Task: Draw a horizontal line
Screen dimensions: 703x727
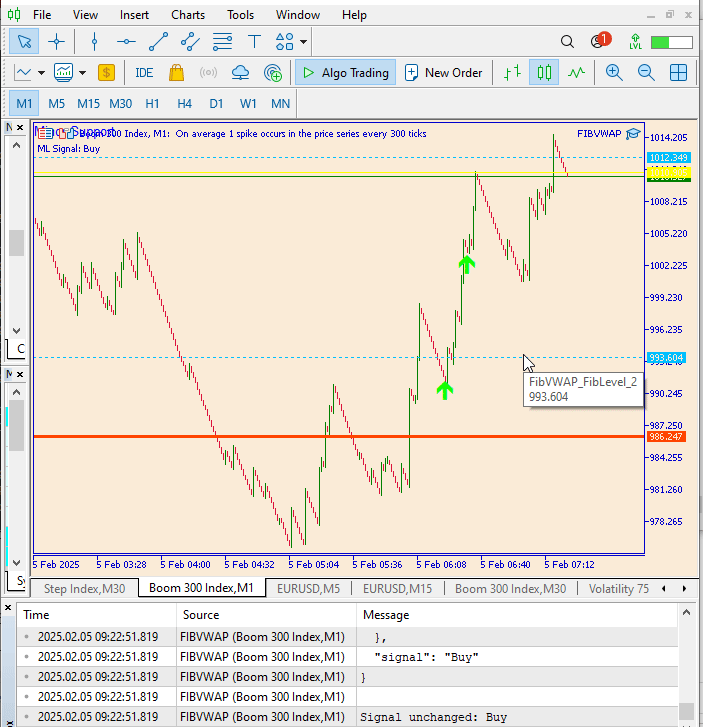Action: click(126, 42)
